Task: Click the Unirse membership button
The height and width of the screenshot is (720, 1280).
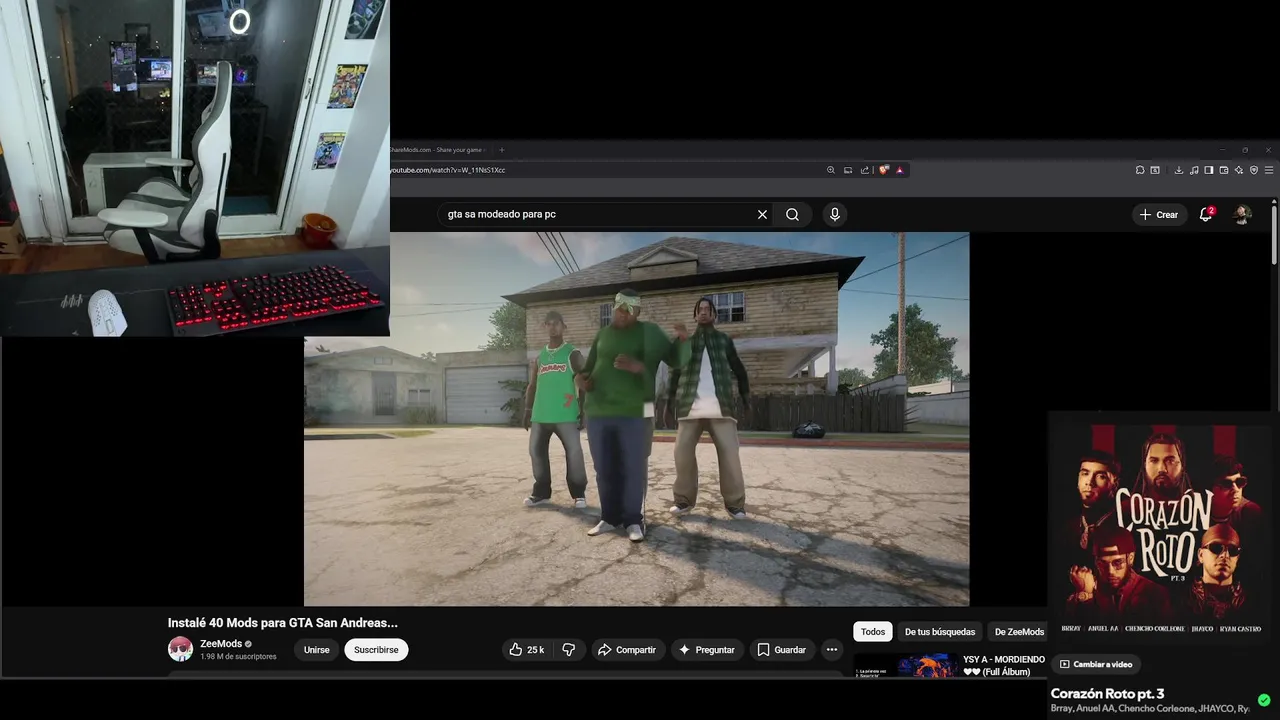Action: (x=316, y=650)
